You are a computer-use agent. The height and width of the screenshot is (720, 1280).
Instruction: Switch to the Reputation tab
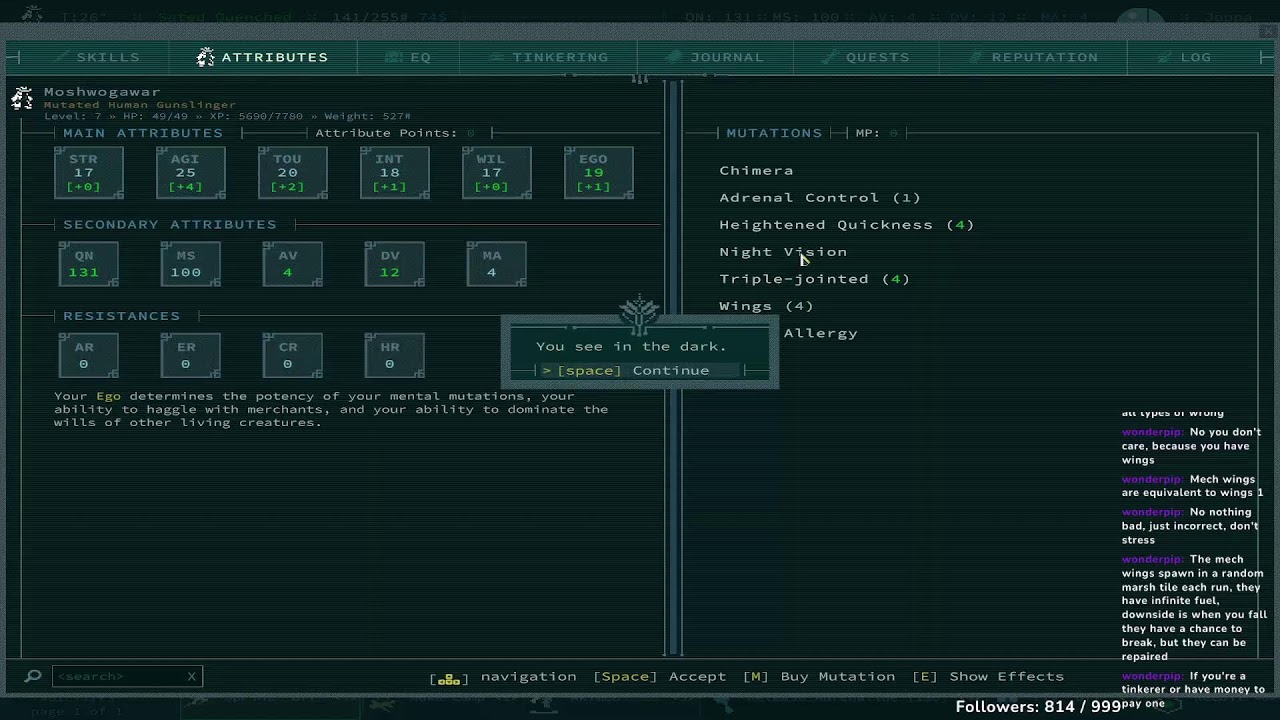1032,57
